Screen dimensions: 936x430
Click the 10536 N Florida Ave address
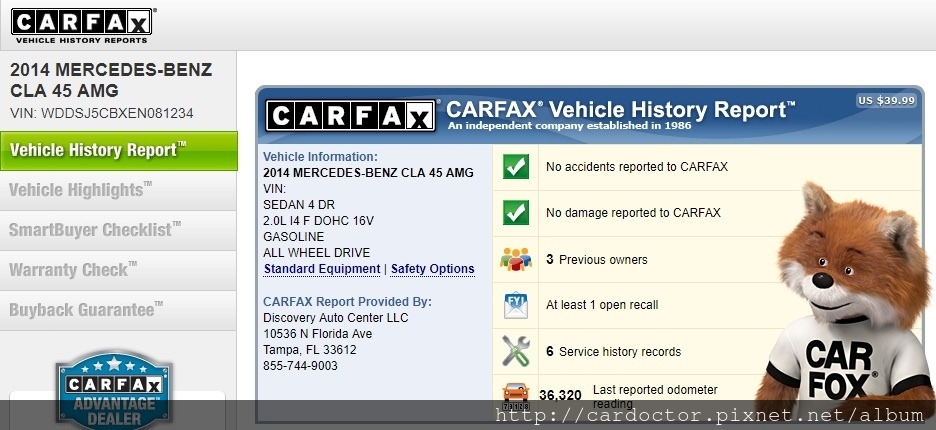pos(318,334)
